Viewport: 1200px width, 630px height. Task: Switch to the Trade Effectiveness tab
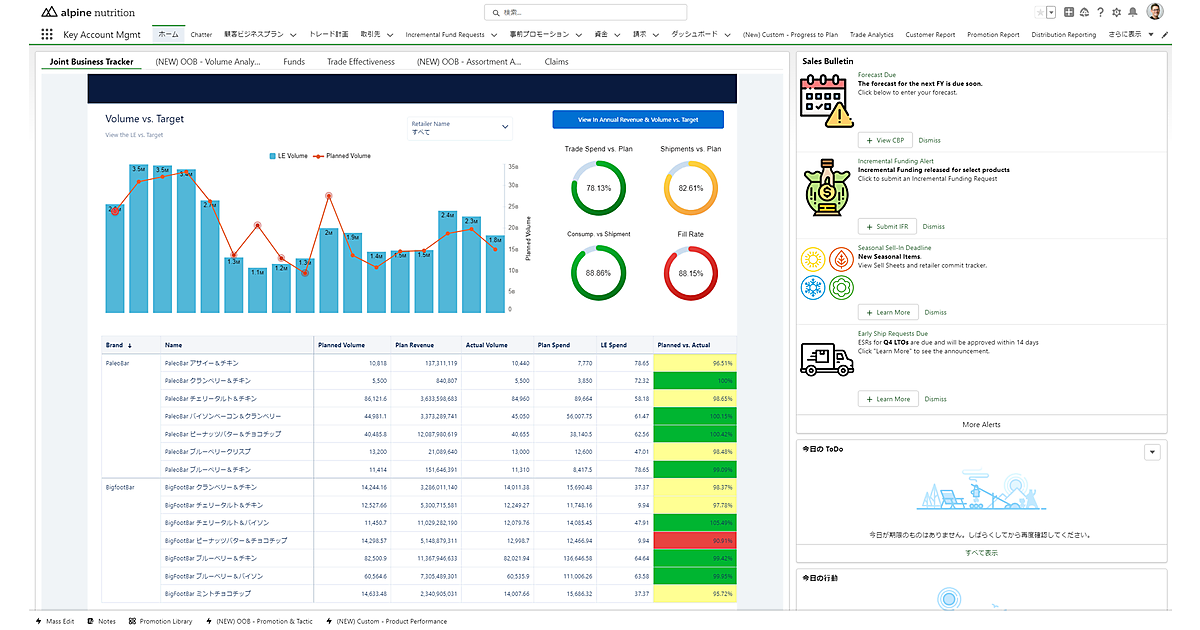coord(360,62)
